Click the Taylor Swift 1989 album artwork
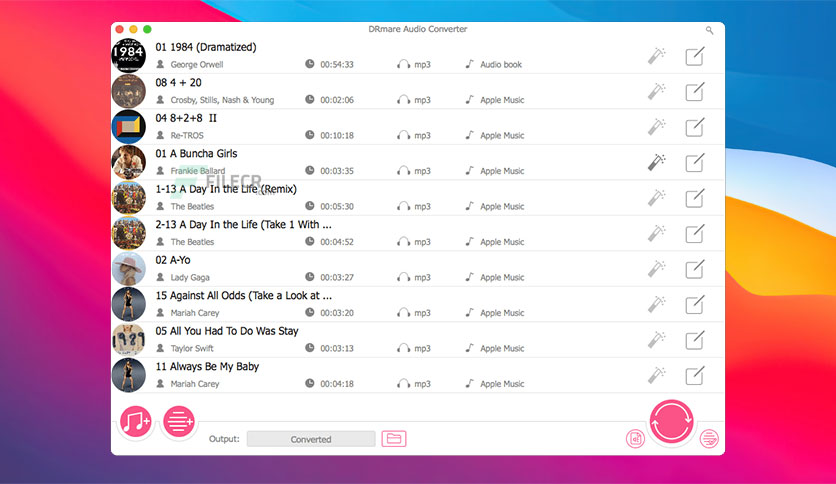836x484 pixels. [x=128, y=340]
